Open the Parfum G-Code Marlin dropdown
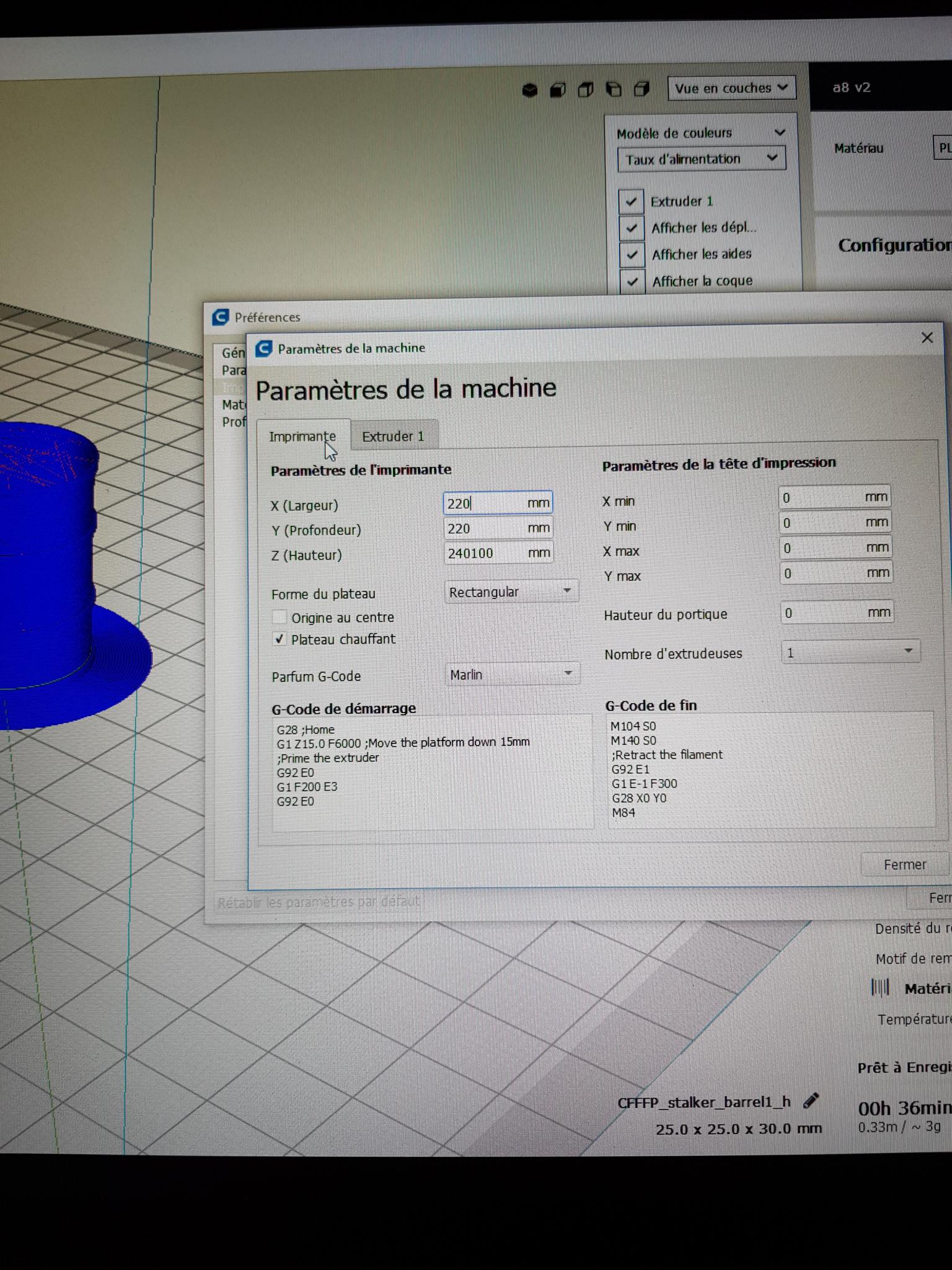Image resolution: width=952 pixels, height=1270 pixels. [x=512, y=674]
